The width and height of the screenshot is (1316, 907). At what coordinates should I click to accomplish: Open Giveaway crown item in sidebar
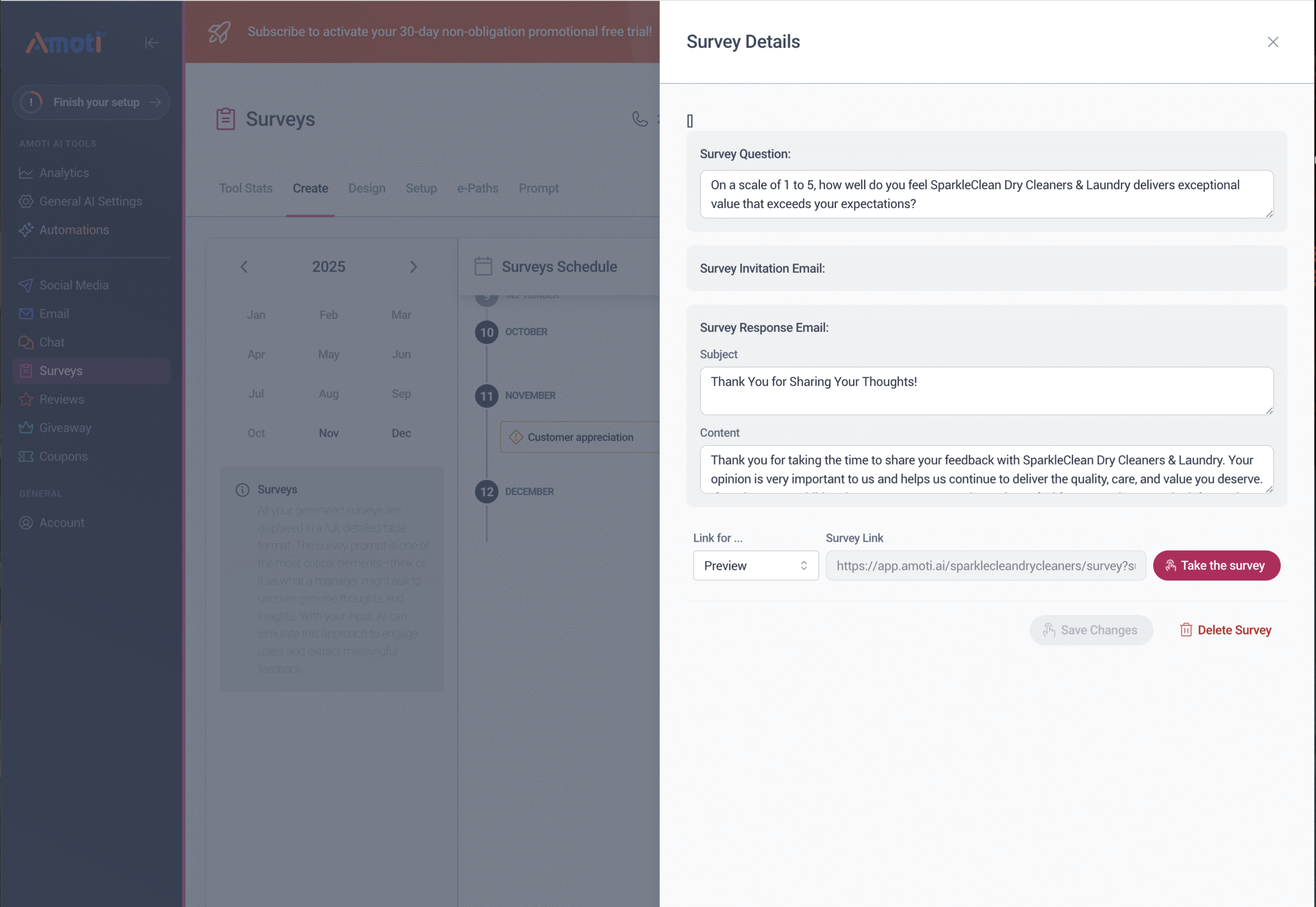click(65, 428)
